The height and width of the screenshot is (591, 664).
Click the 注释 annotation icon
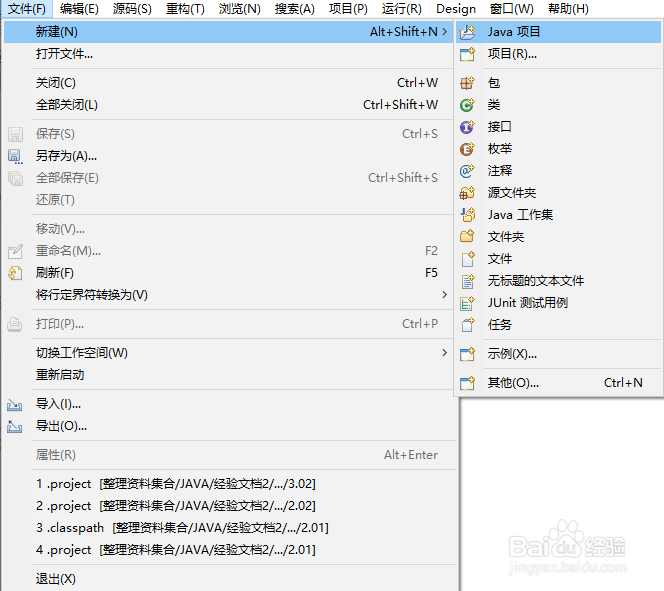point(468,171)
